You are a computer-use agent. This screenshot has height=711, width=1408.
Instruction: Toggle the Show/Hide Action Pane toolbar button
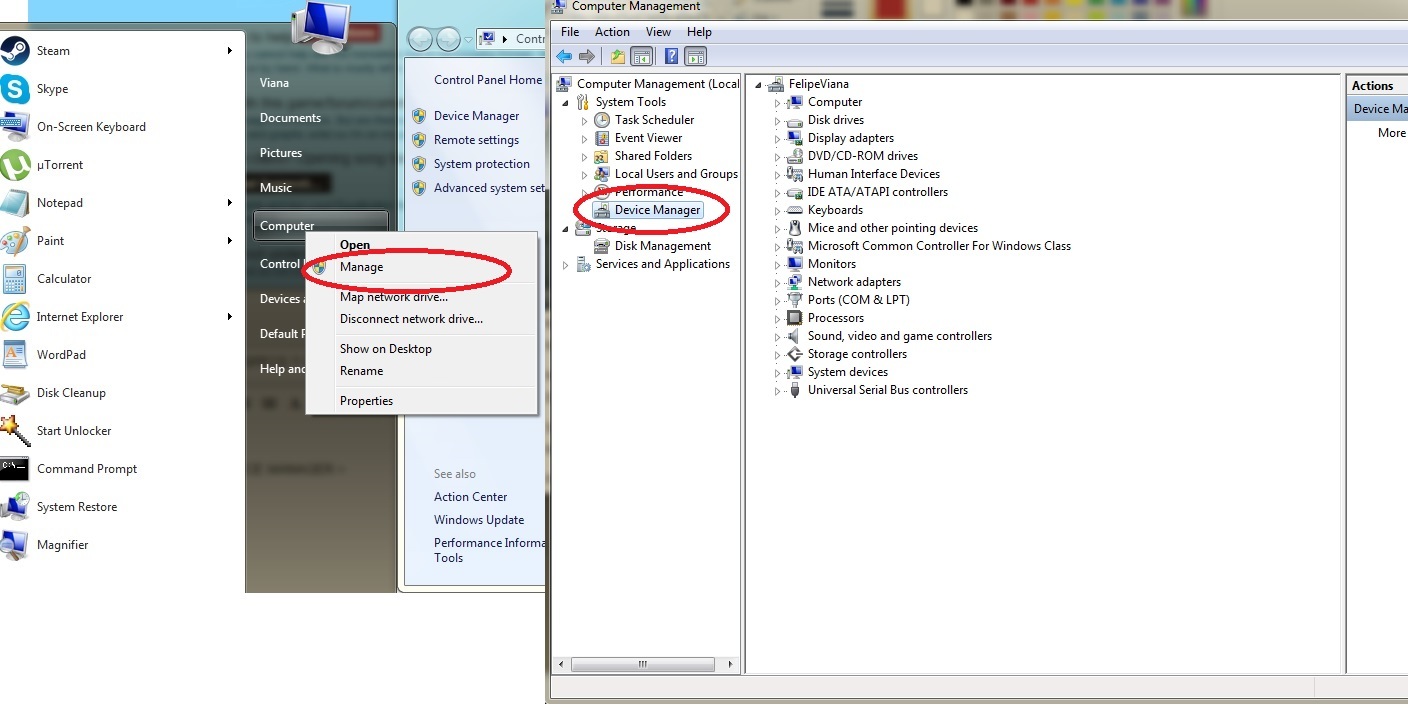696,56
